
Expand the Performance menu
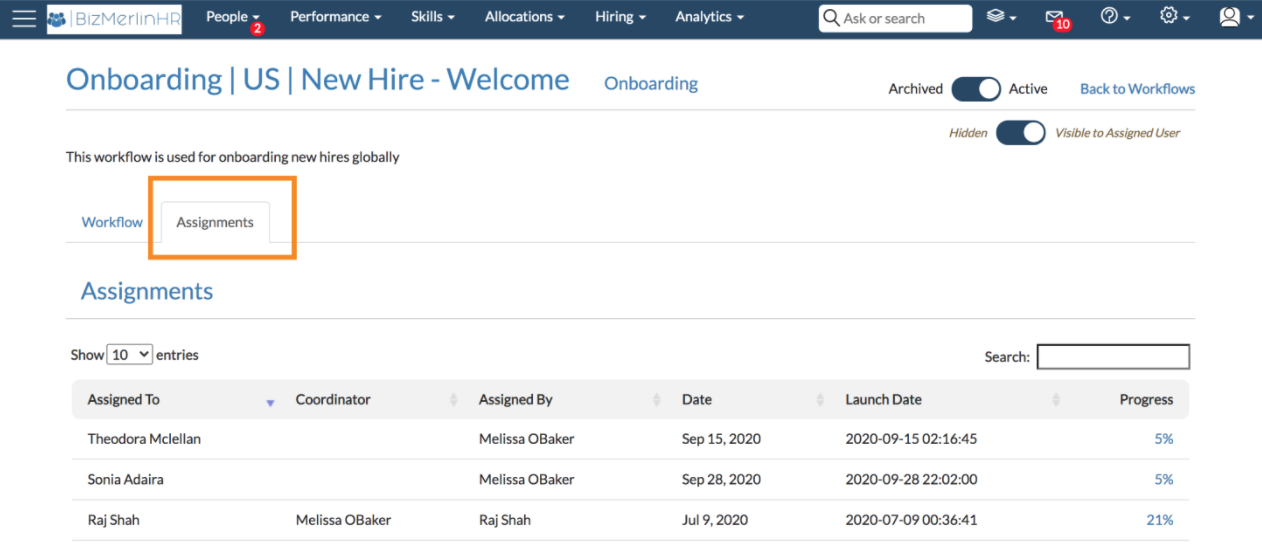(x=336, y=17)
